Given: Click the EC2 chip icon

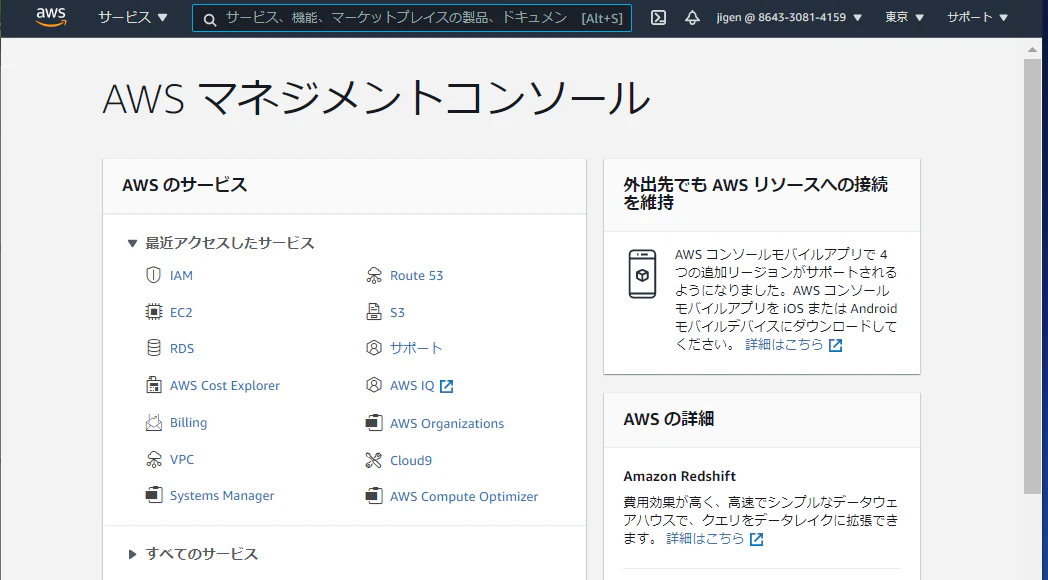Looking at the screenshot, I should click(x=154, y=311).
